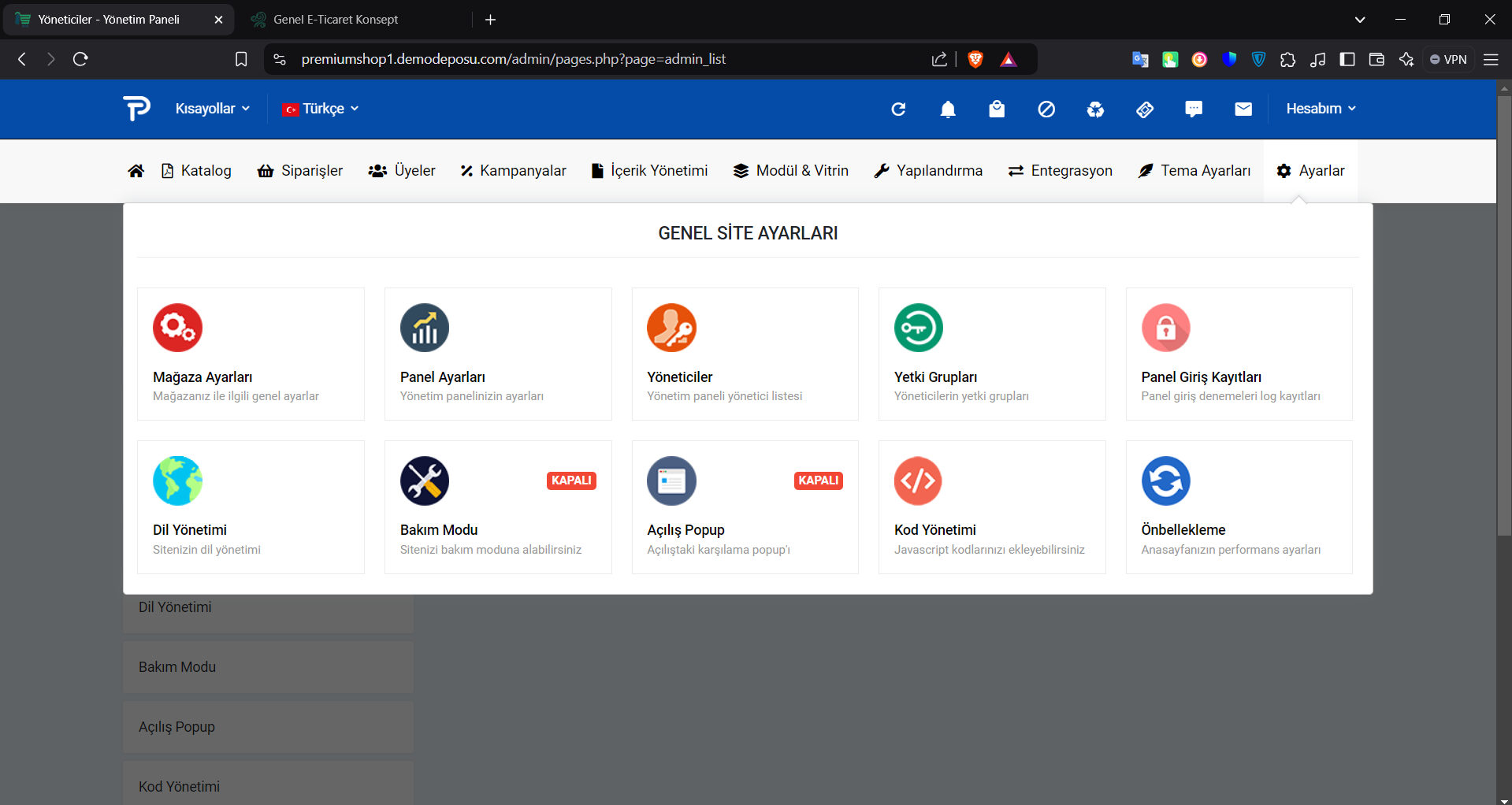Click the KAPALI badge on Bakım Modu
This screenshot has width=1512, height=805.
pos(571,480)
